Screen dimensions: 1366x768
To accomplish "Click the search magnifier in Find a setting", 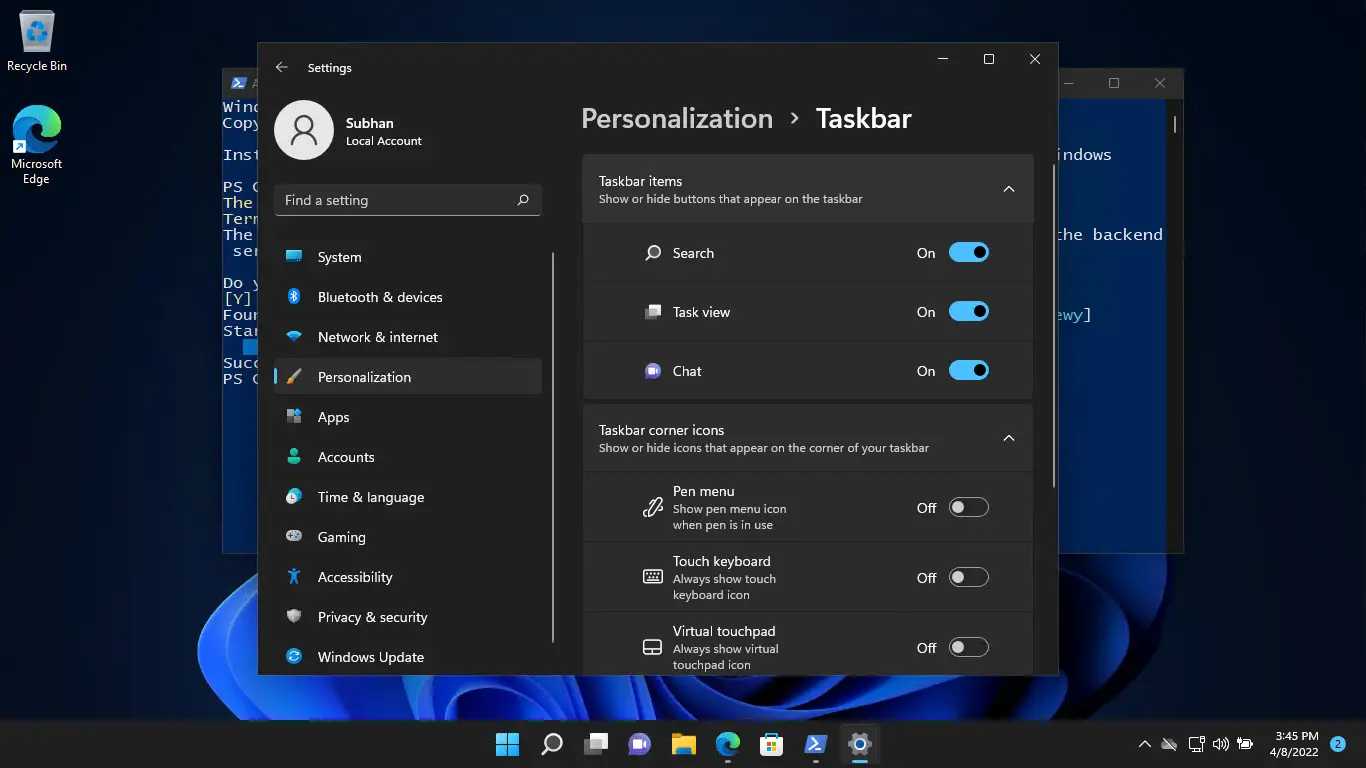I will pos(523,200).
